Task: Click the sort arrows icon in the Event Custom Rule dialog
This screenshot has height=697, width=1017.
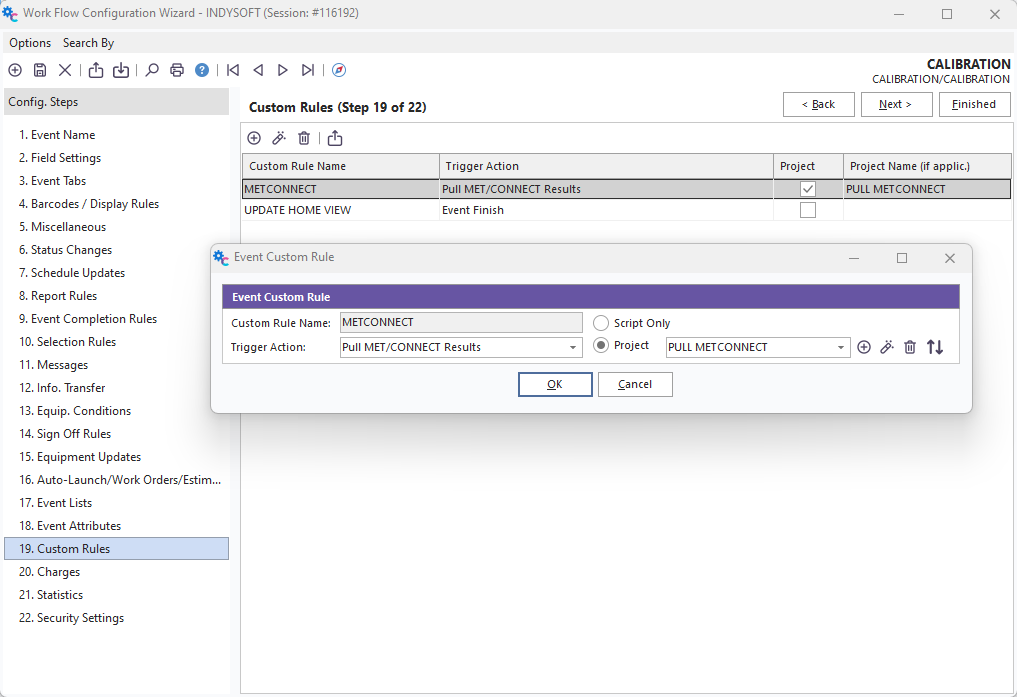Action: click(935, 347)
